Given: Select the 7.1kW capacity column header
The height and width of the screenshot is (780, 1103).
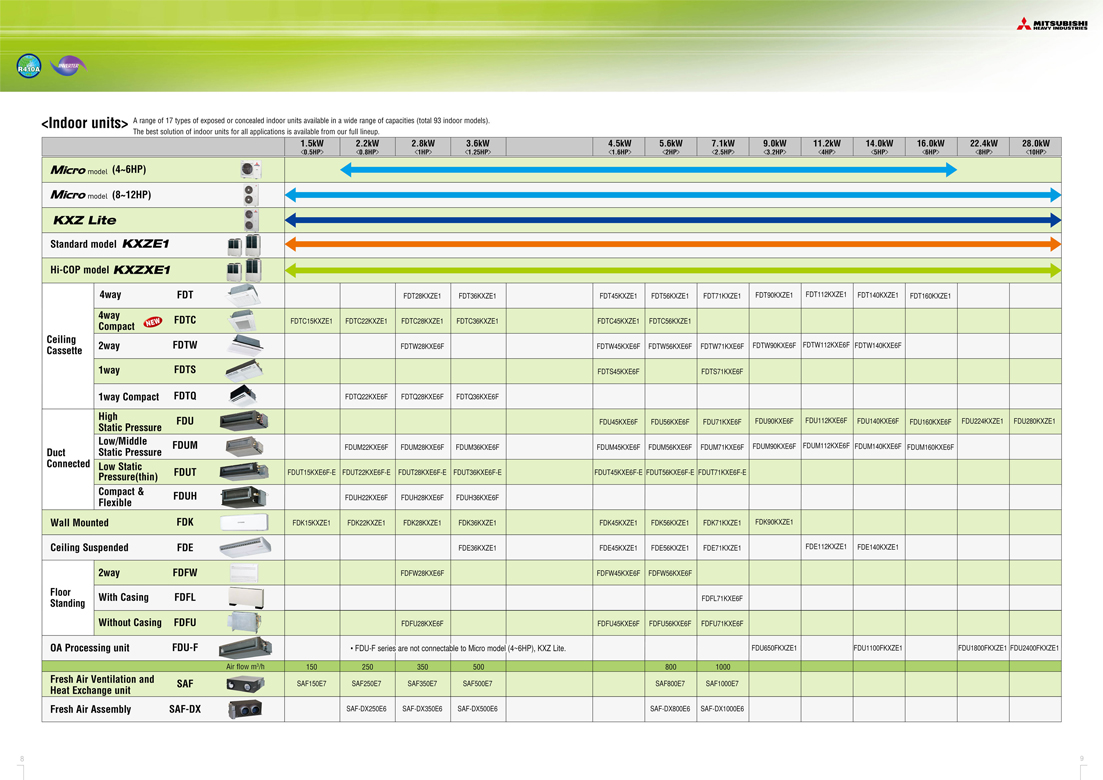Looking at the screenshot, I should (722, 147).
